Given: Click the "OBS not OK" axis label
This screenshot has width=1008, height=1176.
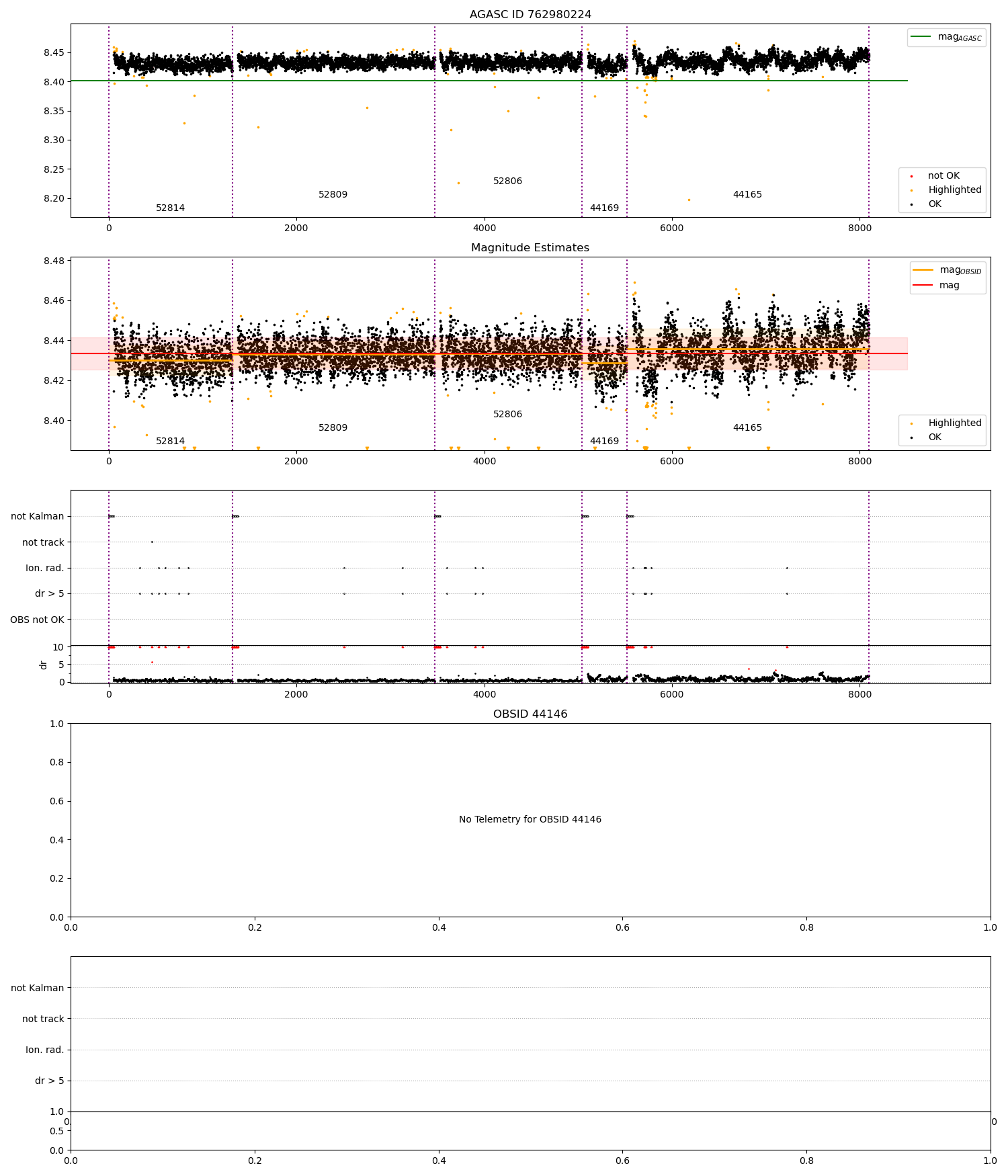Looking at the screenshot, I should (38, 620).
